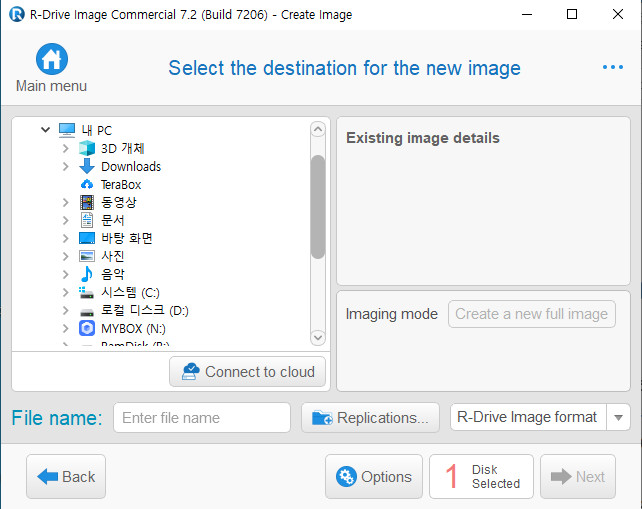The height and width of the screenshot is (509, 642).
Task: Click the Main menu home icon
Action: coord(52,59)
